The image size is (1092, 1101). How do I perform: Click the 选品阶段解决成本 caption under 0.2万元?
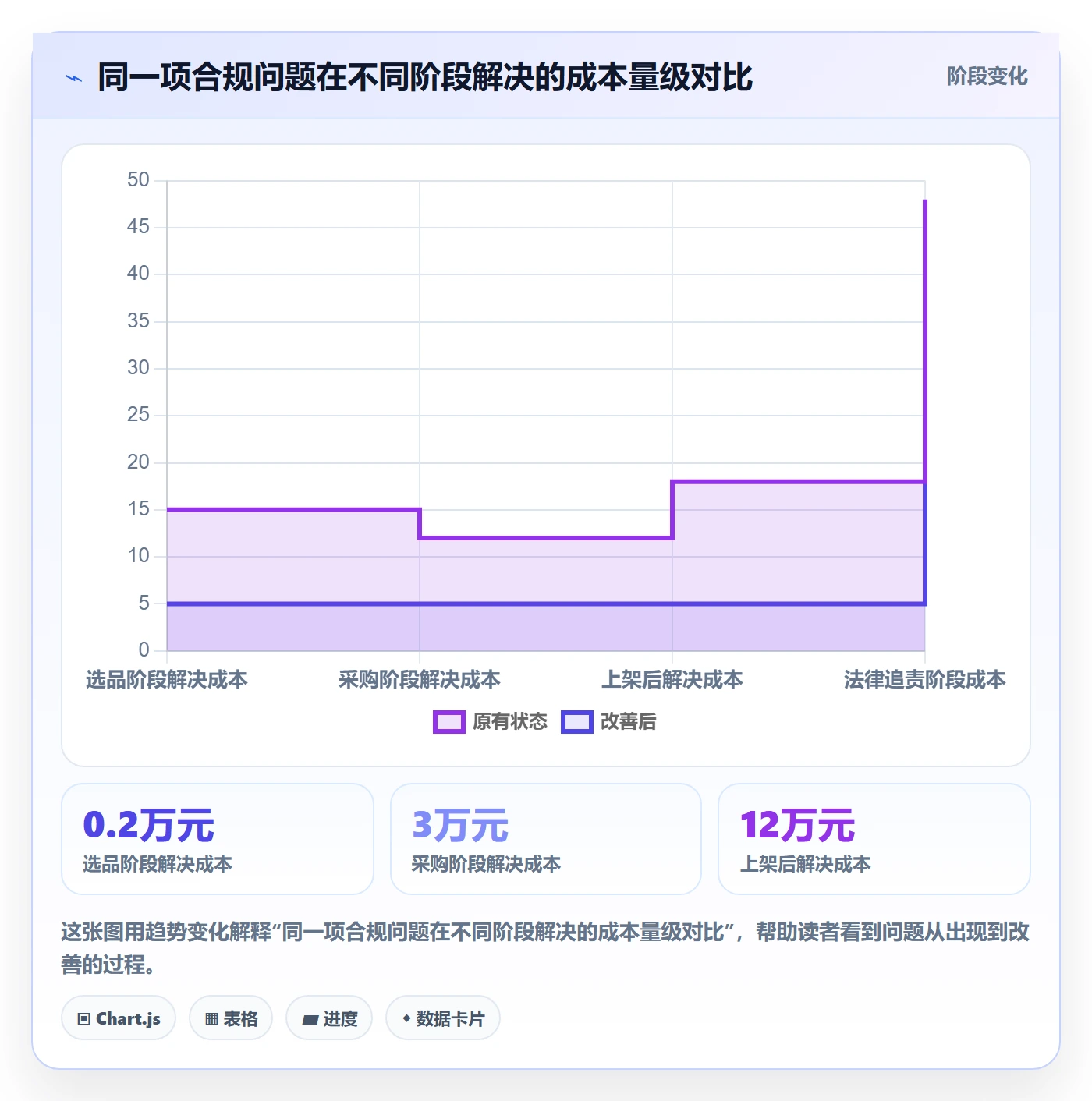click(x=158, y=864)
